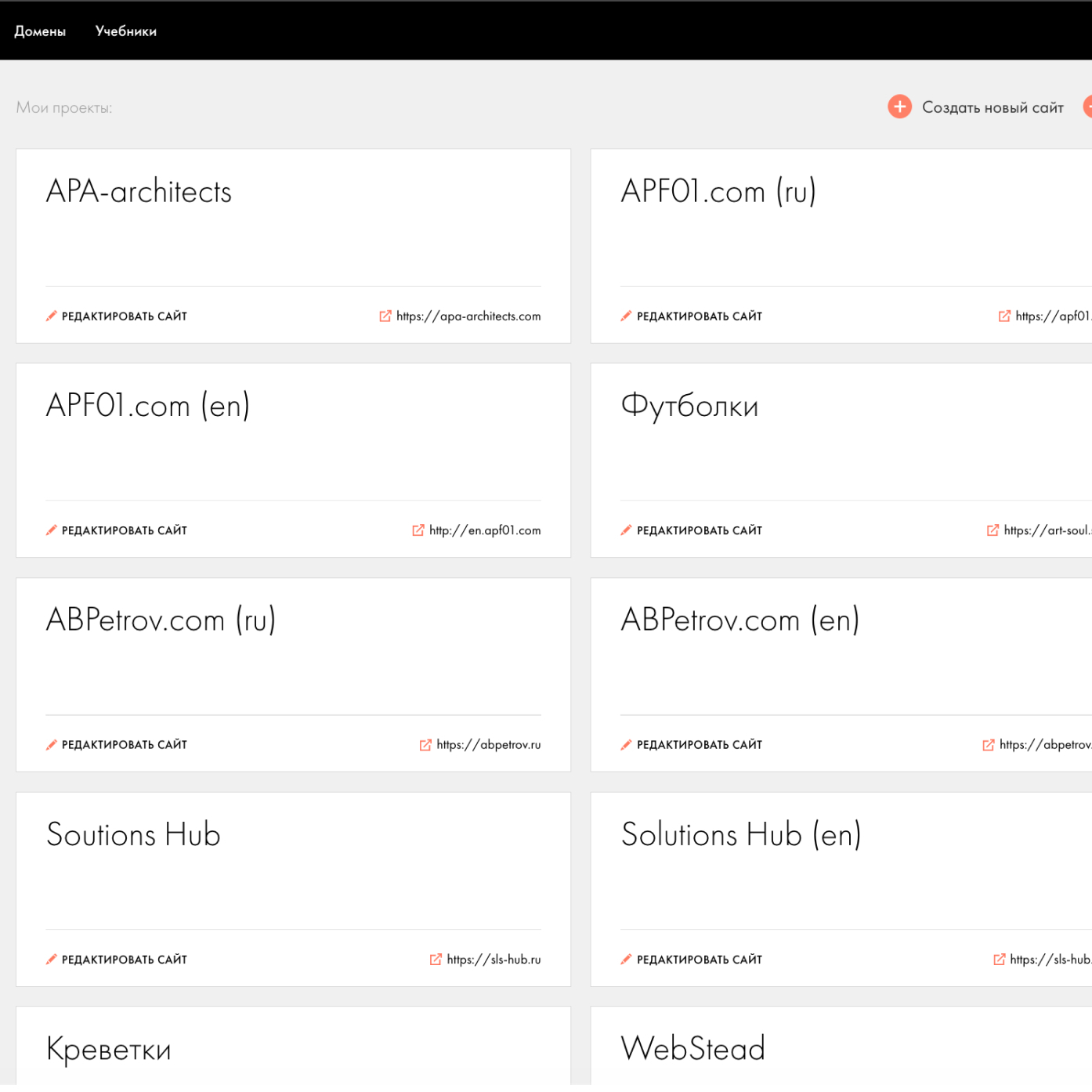This screenshot has width=1092, height=1092.
Task: Edit the Футболки site
Action: pyautogui.click(x=700, y=531)
